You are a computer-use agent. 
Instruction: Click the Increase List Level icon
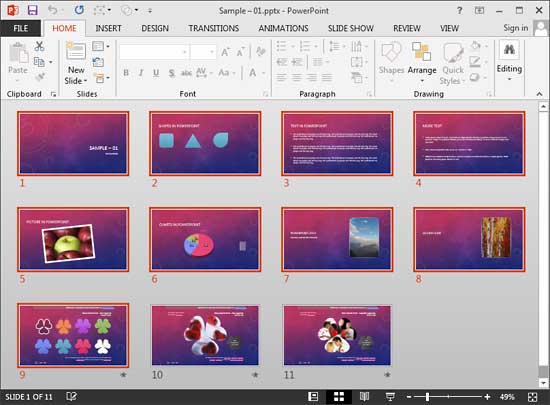click(x=297, y=62)
